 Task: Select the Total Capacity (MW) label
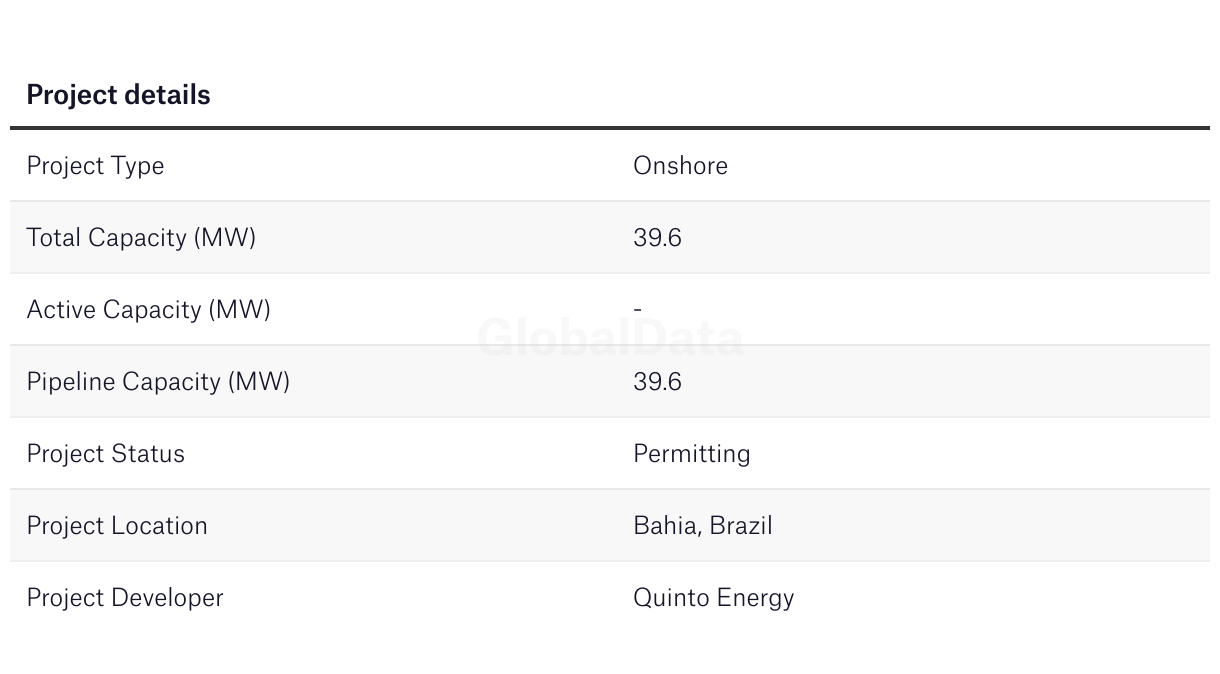point(141,238)
